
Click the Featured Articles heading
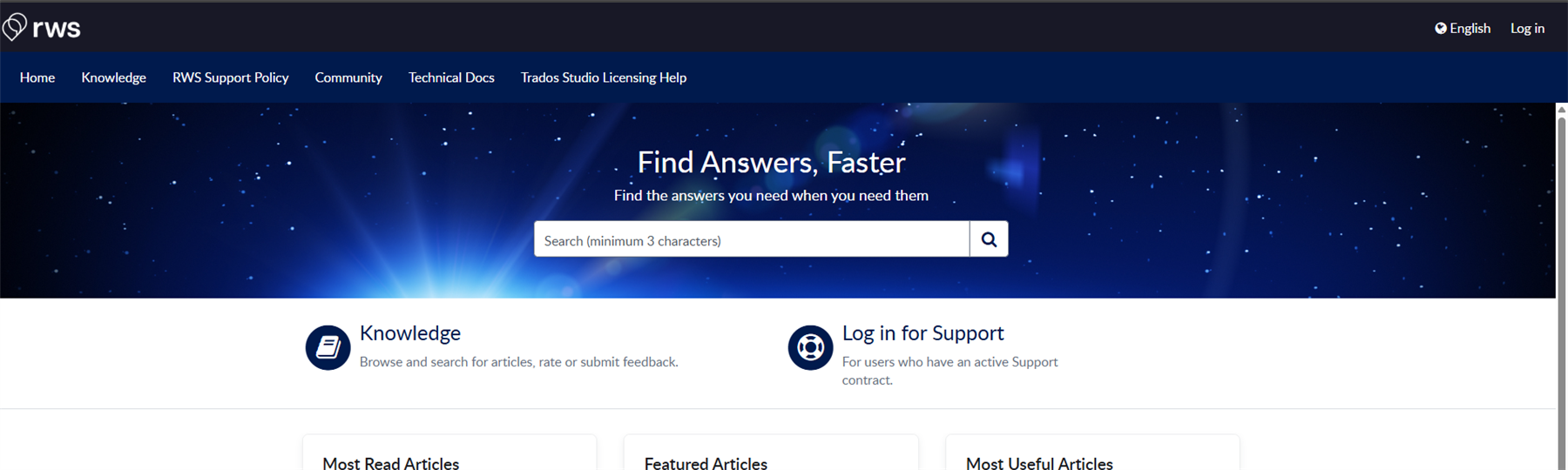point(706,464)
